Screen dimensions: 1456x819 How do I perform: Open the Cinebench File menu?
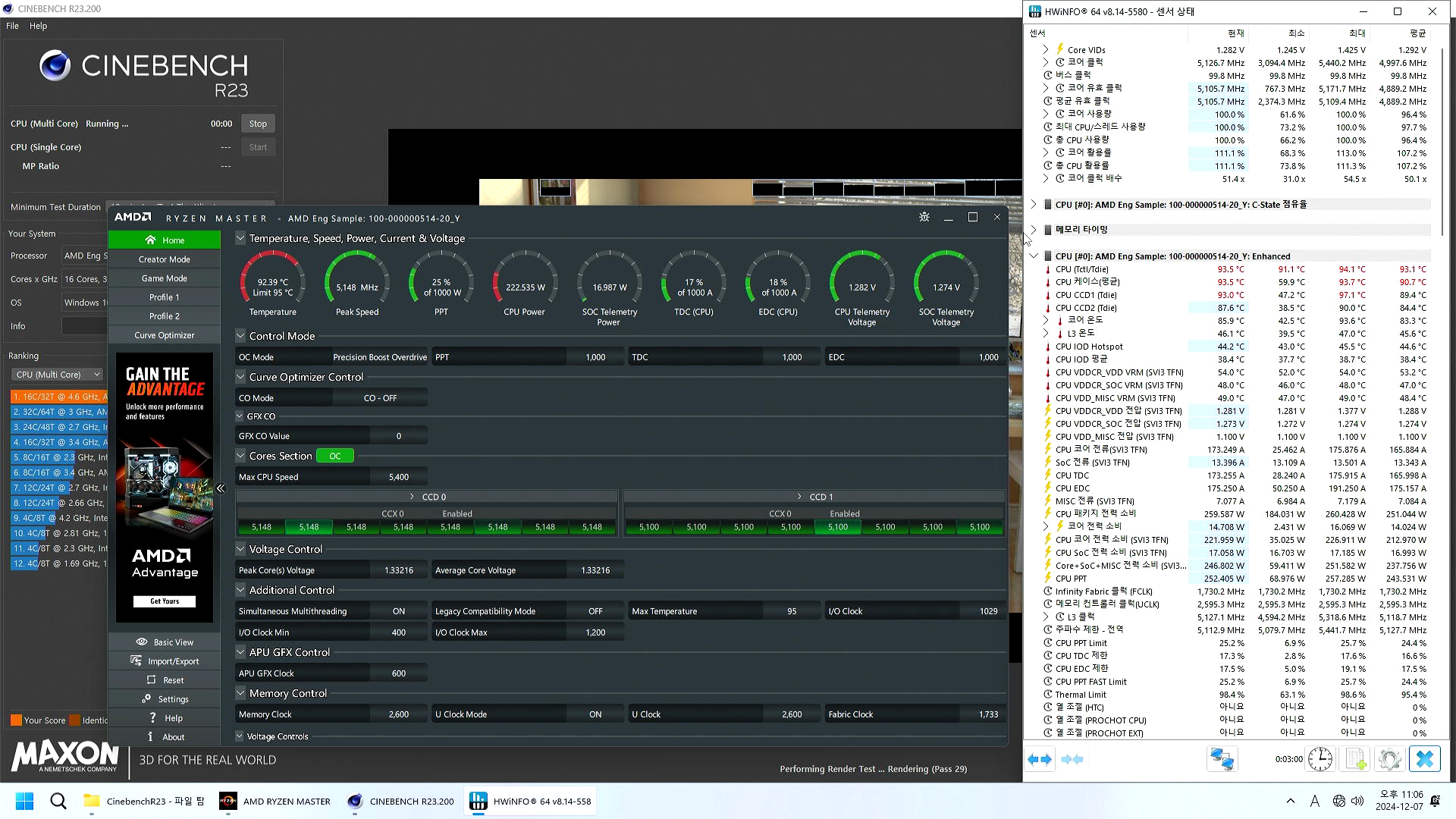12,26
